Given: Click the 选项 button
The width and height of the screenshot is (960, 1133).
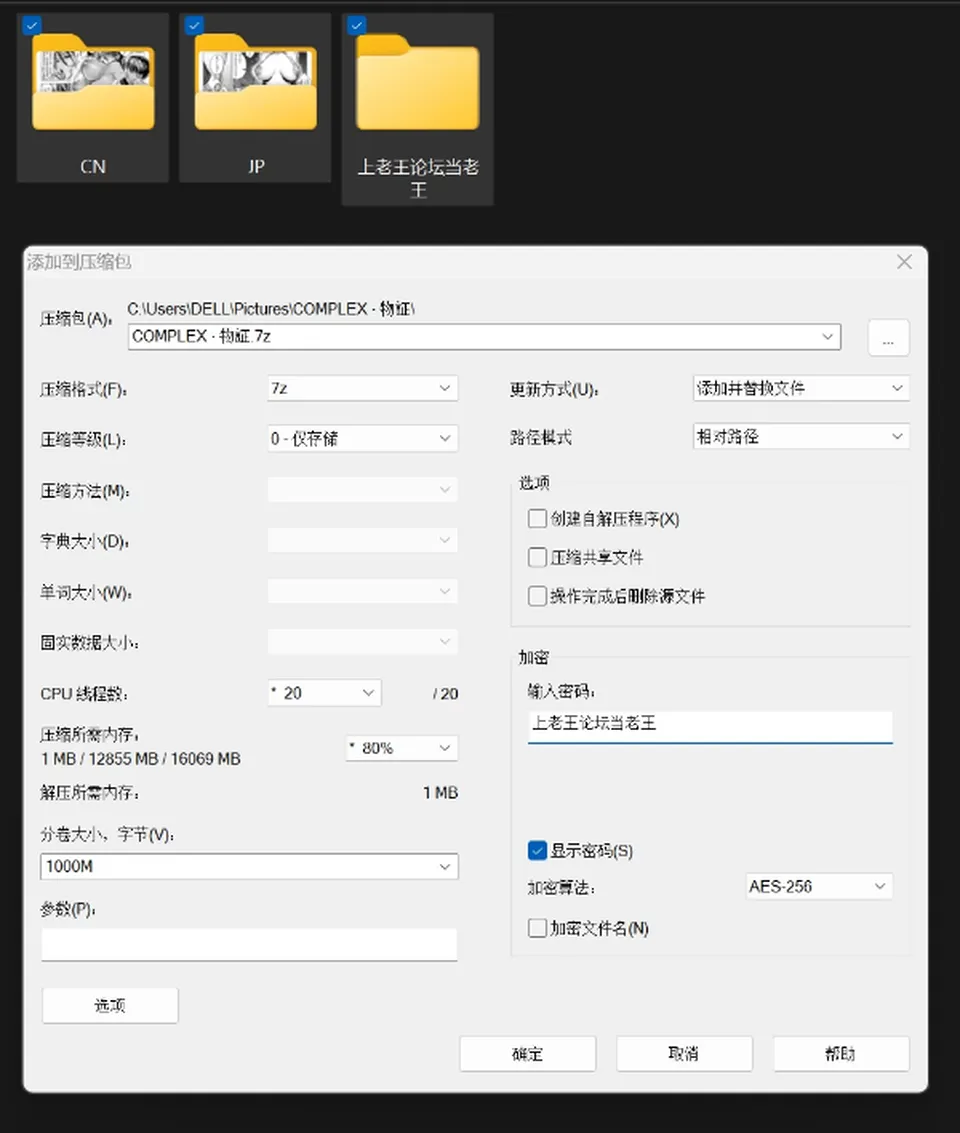Looking at the screenshot, I should (x=110, y=1005).
